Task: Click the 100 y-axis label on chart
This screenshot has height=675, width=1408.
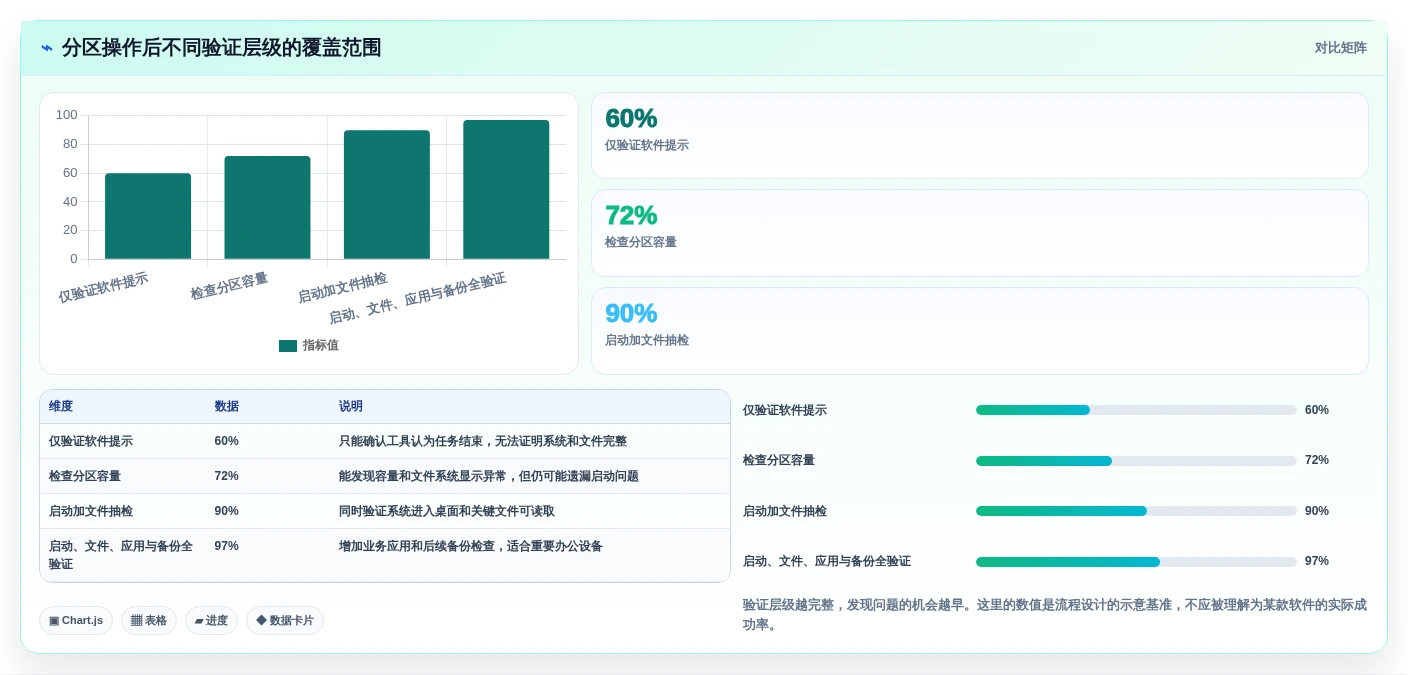Action: (66, 115)
